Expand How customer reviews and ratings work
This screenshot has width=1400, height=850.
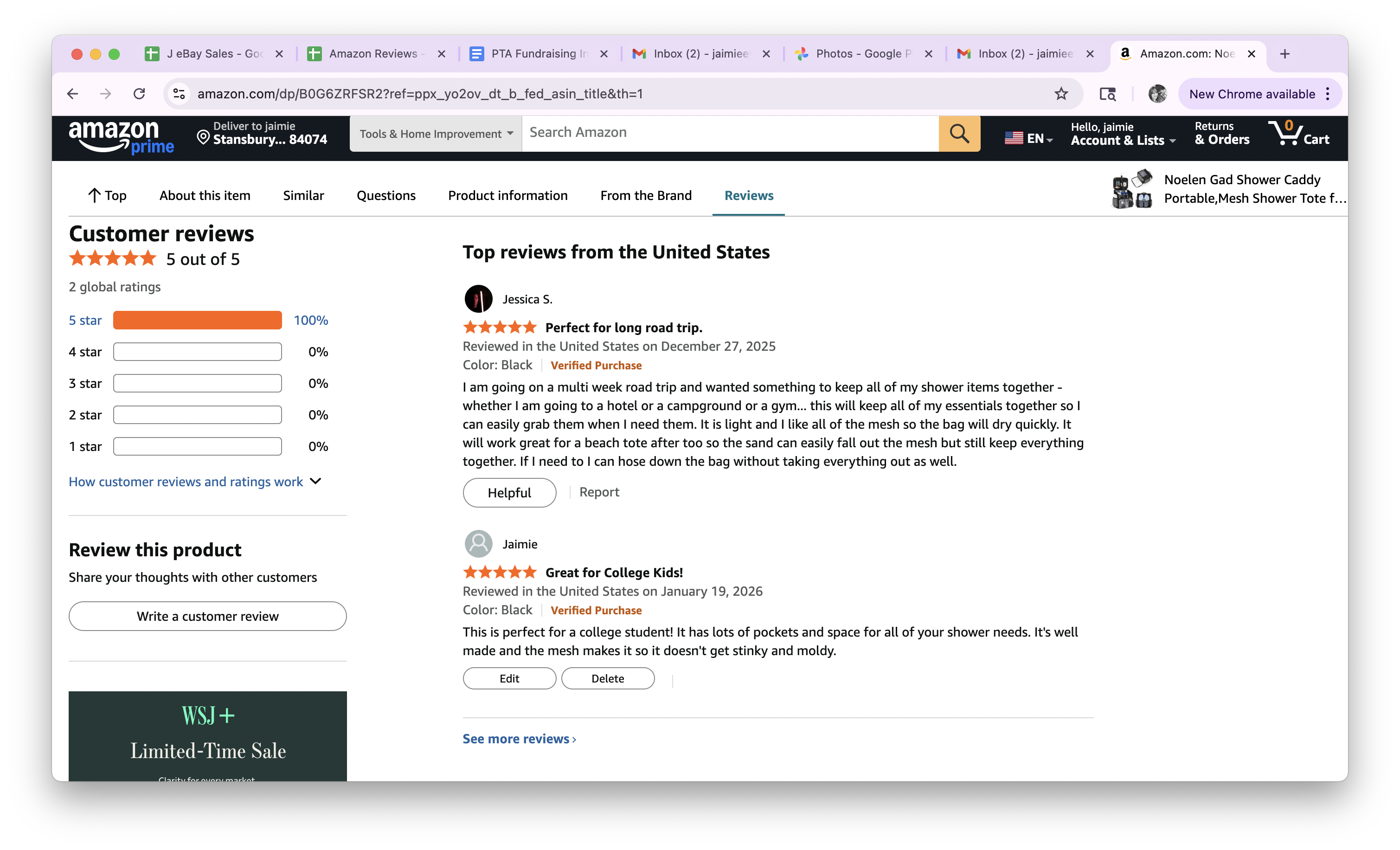click(x=195, y=481)
